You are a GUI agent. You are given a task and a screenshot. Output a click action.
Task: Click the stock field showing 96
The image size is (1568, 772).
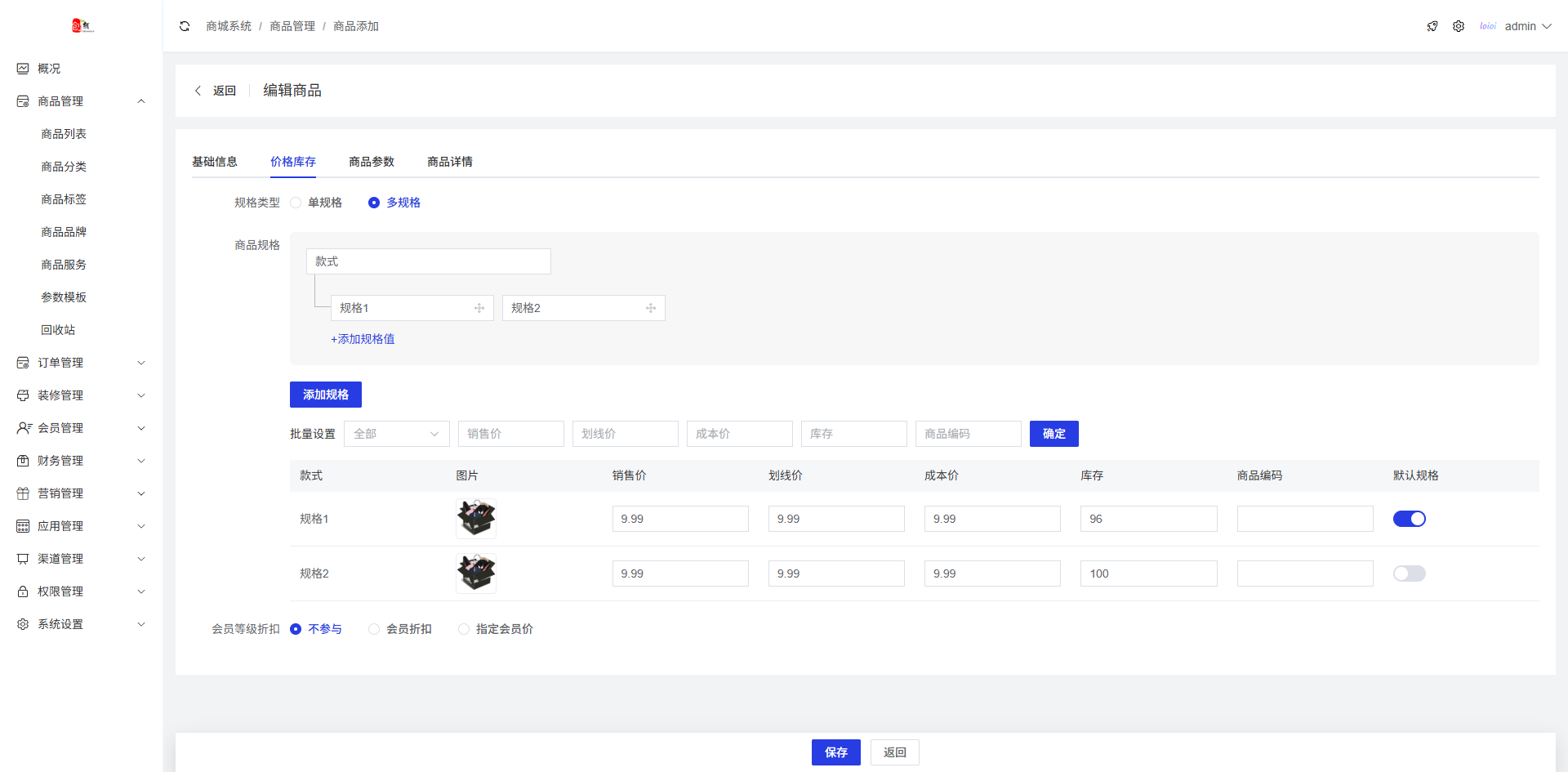[x=1149, y=519]
